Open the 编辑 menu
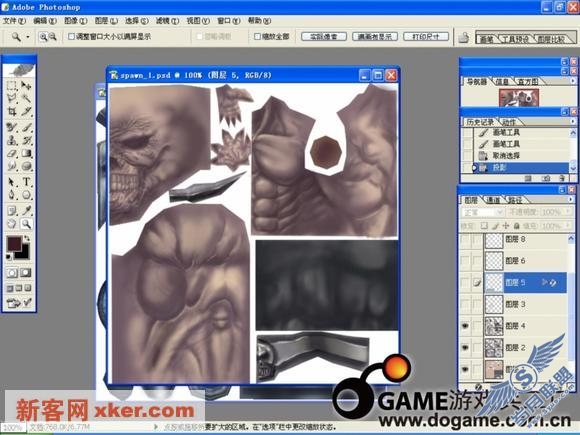The image size is (580, 435). [45, 21]
